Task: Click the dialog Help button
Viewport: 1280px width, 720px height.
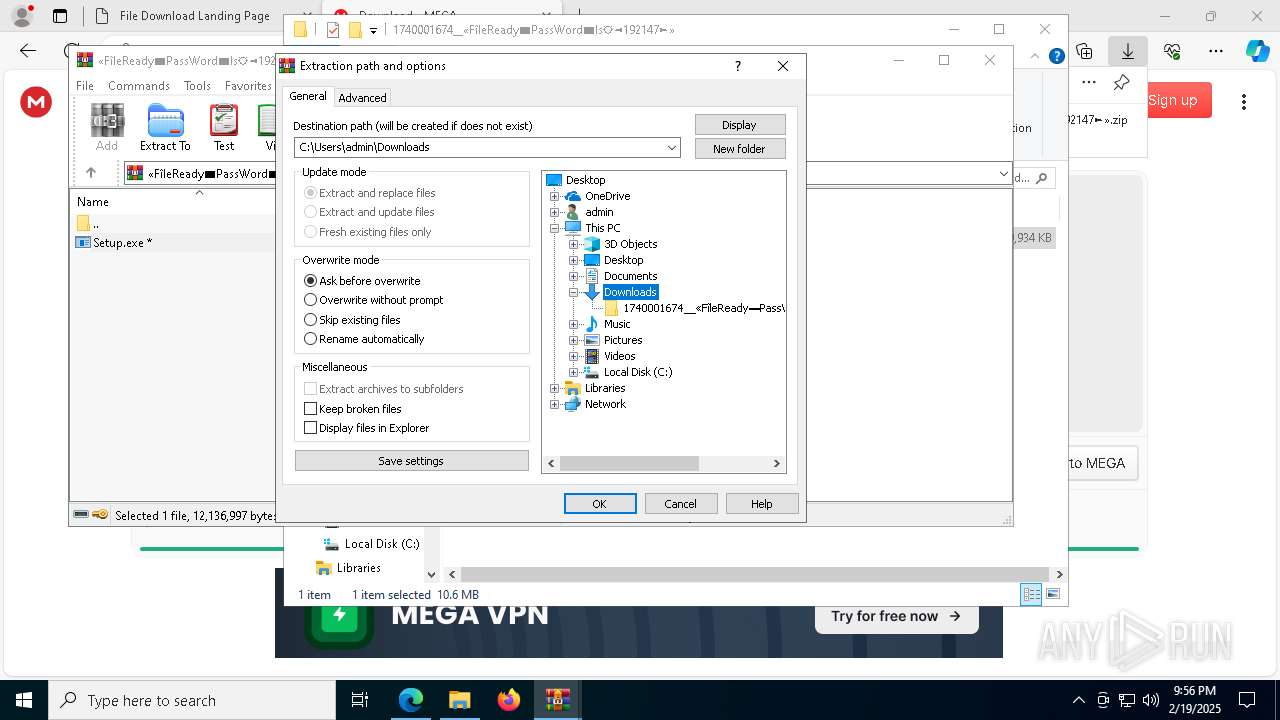Action: (762, 504)
